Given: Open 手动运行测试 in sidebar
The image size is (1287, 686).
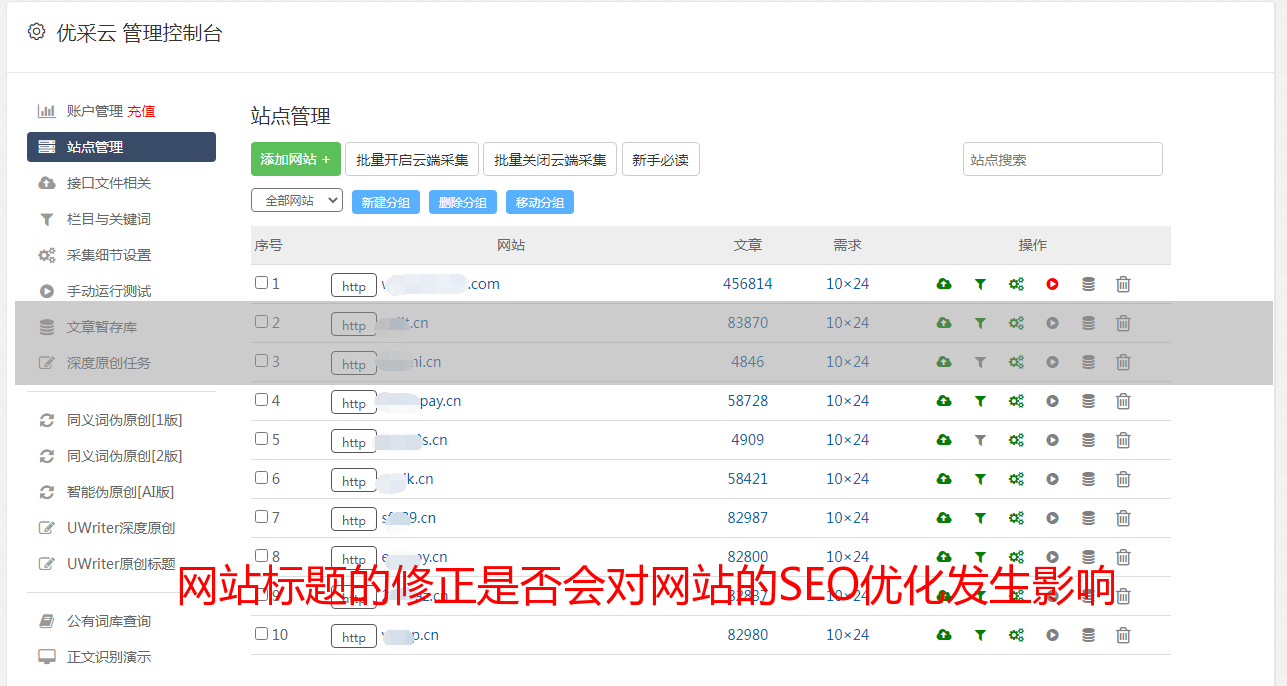Looking at the screenshot, I should click(x=109, y=291).
